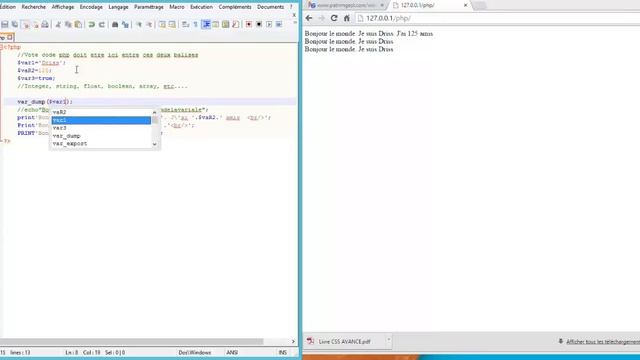
Task: Choose var_dump in the autocomplete list
Action: (101, 136)
